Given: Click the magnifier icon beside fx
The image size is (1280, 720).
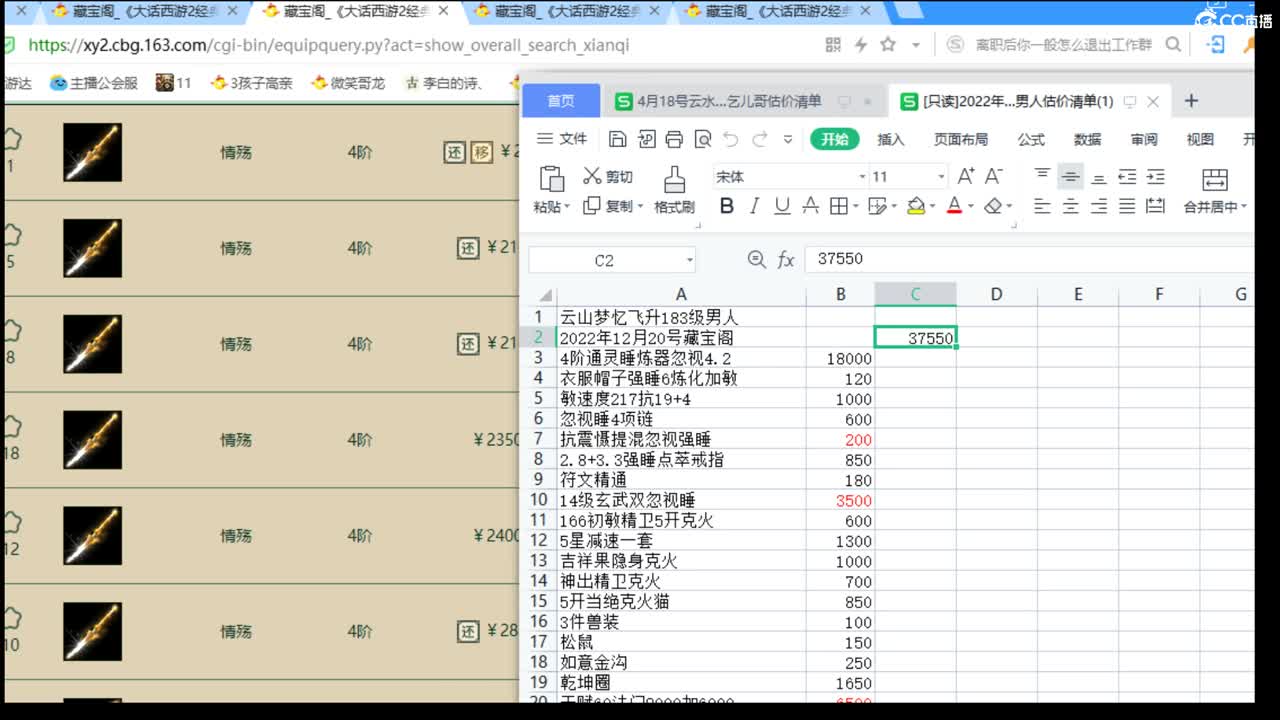Looking at the screenshot, I should tap(757, 260).
